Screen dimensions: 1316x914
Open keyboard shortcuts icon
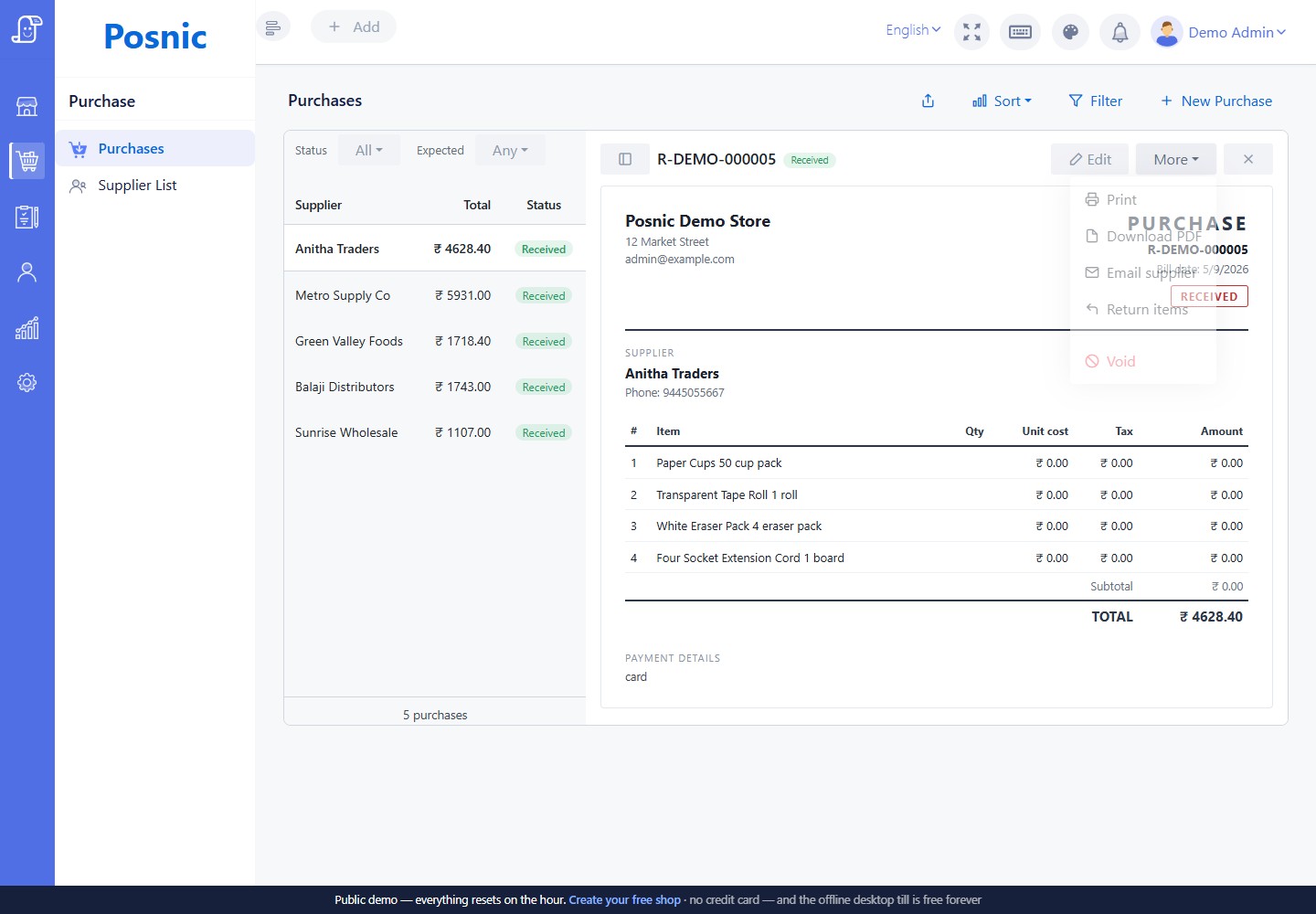coord(1020,32)
